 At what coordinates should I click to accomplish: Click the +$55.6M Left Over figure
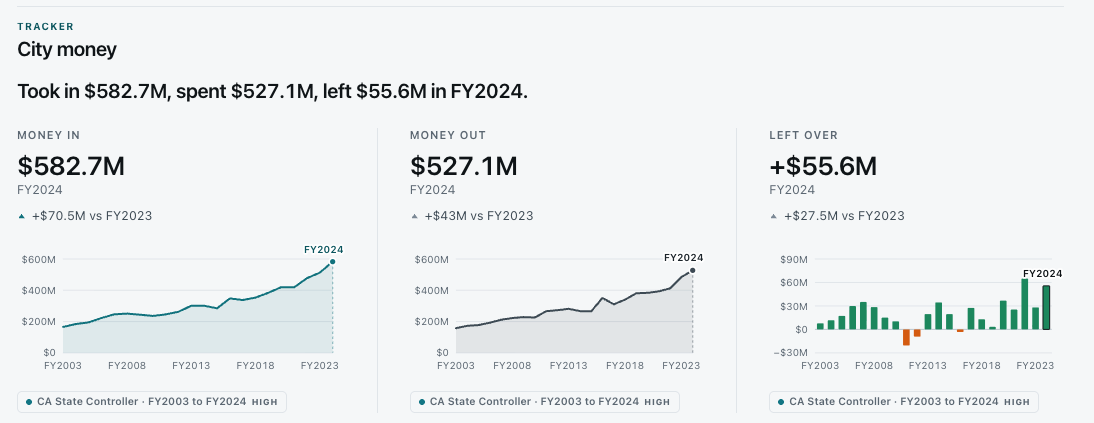pos(823,166)
